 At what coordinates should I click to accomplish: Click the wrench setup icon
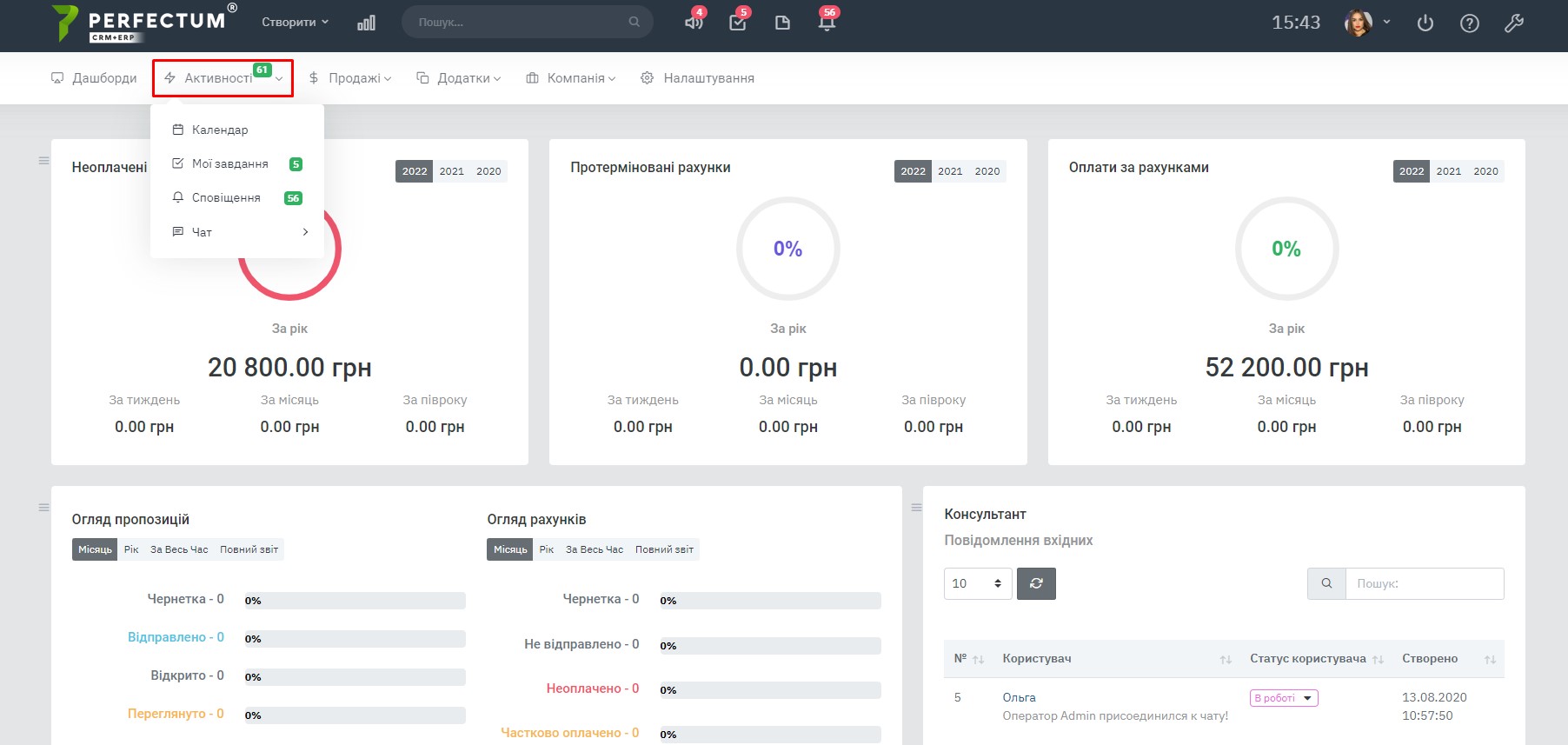click(x=1513, y=23)
